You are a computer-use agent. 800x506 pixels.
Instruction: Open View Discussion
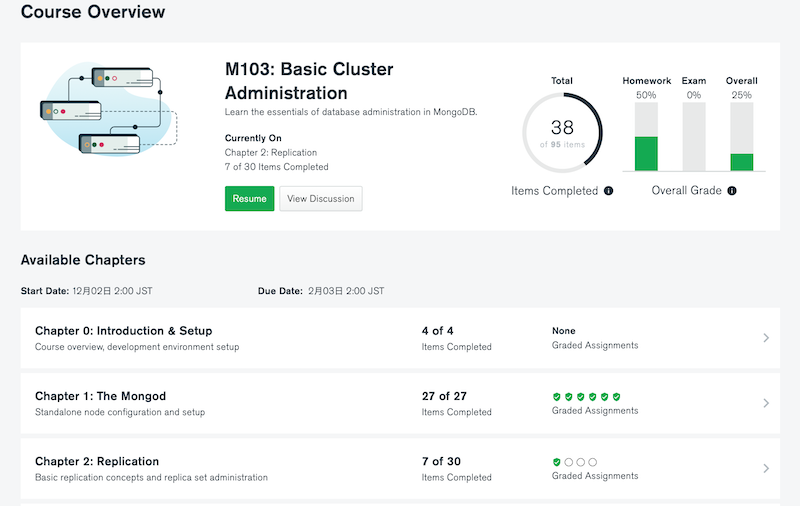coord(320,198)
